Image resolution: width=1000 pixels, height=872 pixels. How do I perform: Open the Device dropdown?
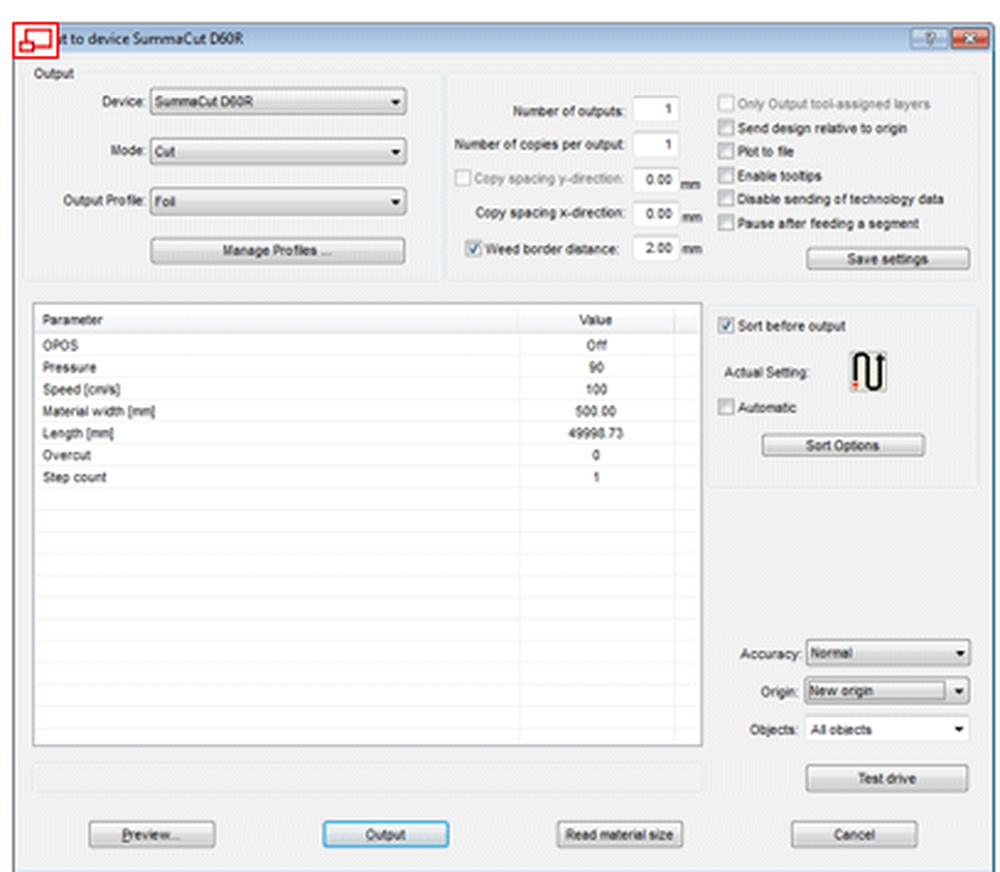[278, 101]
